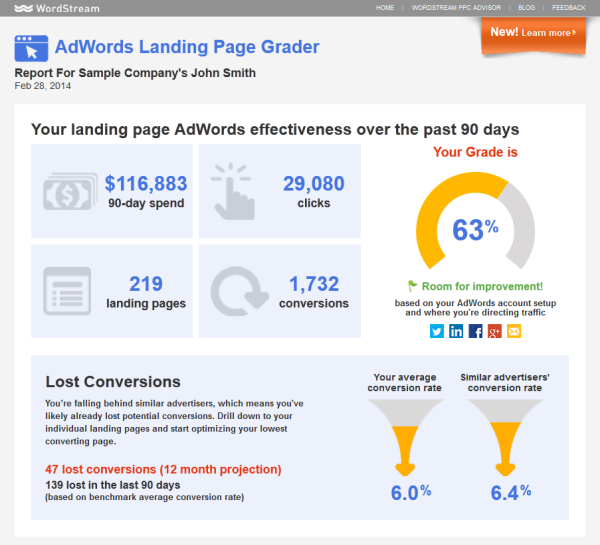Click the Room for improvement! text
The image size is (600, 545).
[482, 286]
